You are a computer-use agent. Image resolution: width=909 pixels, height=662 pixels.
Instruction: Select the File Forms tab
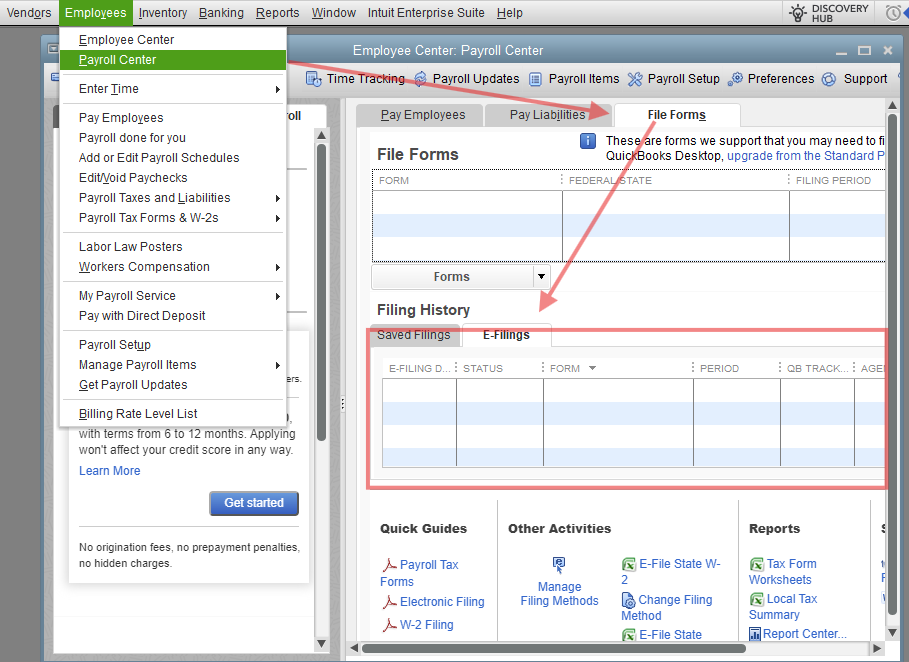pos(677,115)
